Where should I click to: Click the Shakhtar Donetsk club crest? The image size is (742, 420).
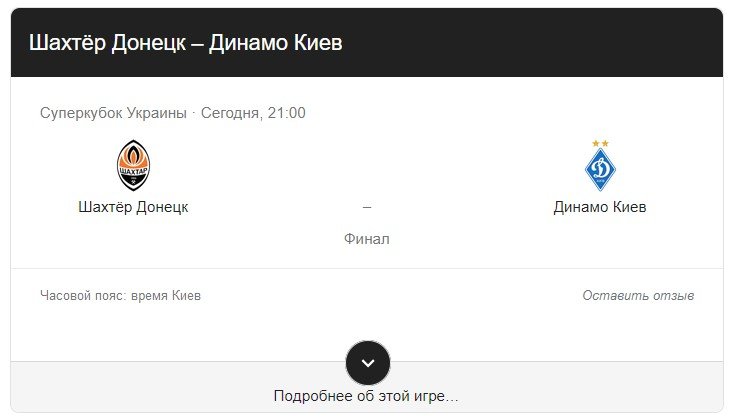[x=133, y=165]
